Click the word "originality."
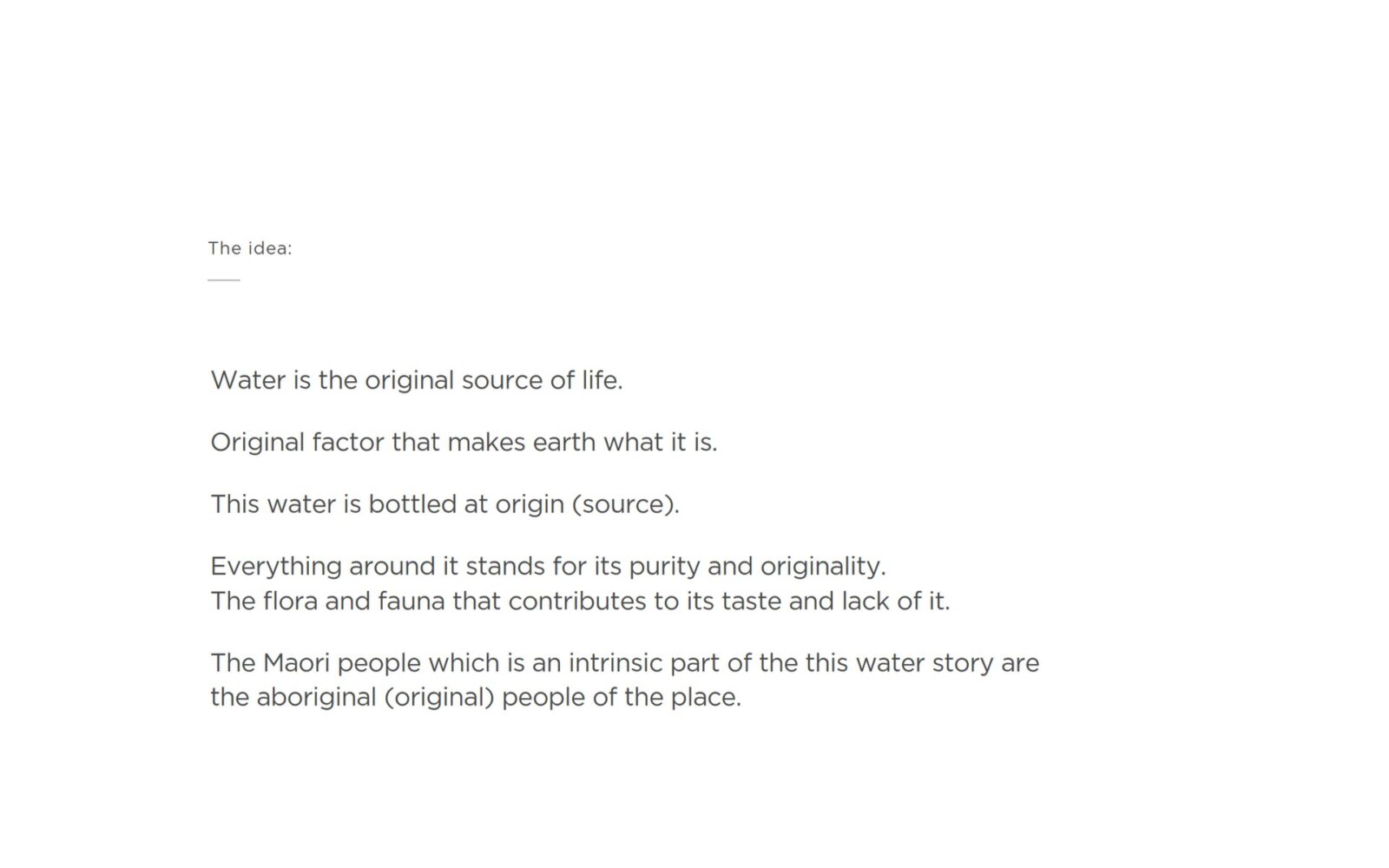1389x868 pixels. point(823,566)
